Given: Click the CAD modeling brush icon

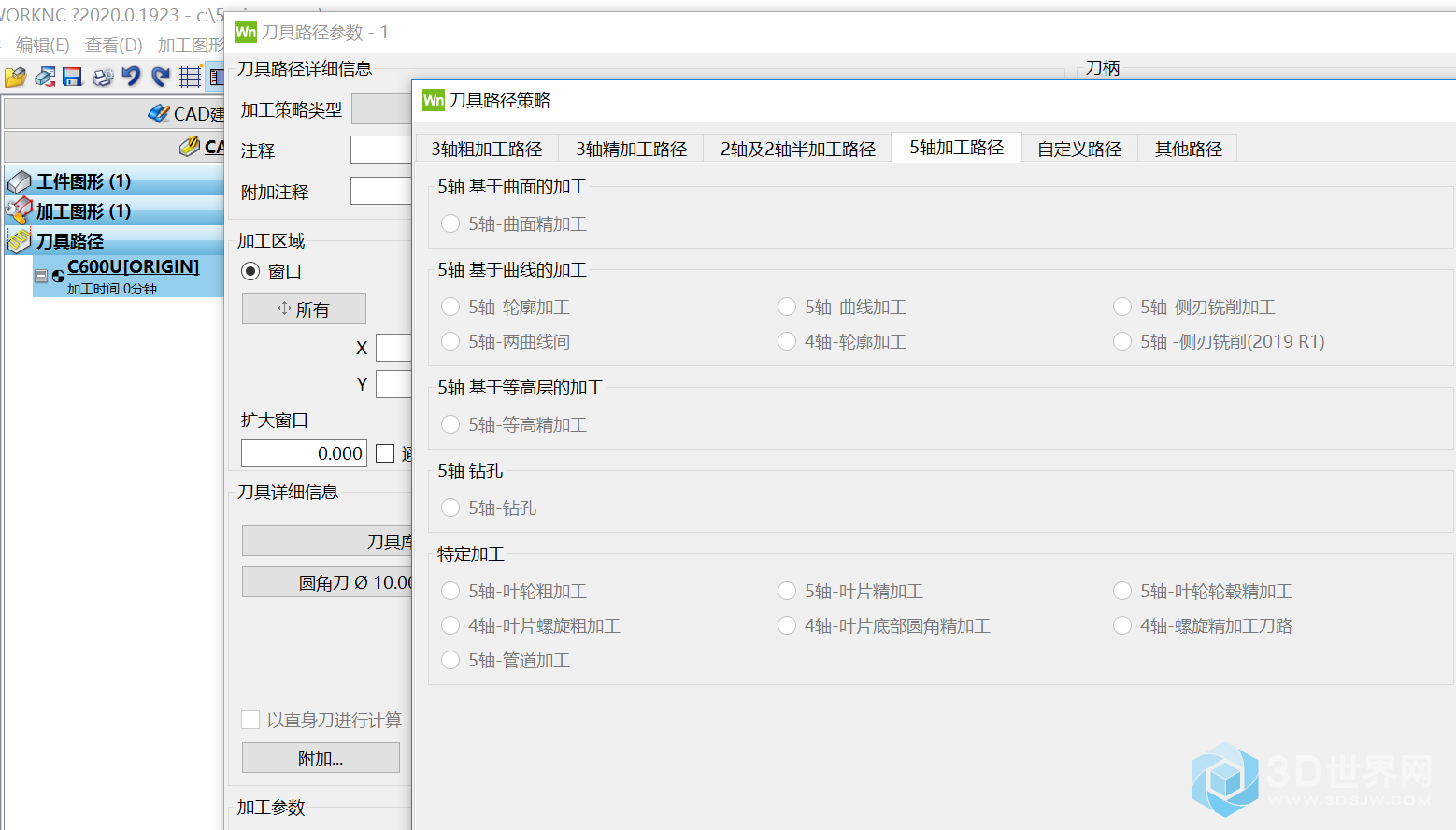Looking at the screenshot, I should [x=159, y=113].
